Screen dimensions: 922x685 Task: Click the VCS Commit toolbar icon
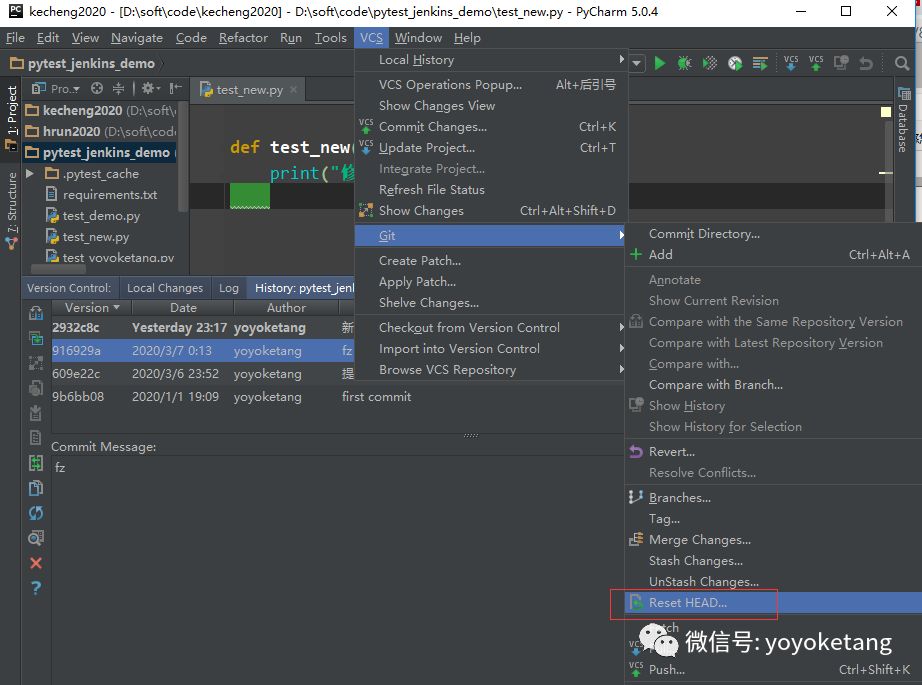[816, 63]
